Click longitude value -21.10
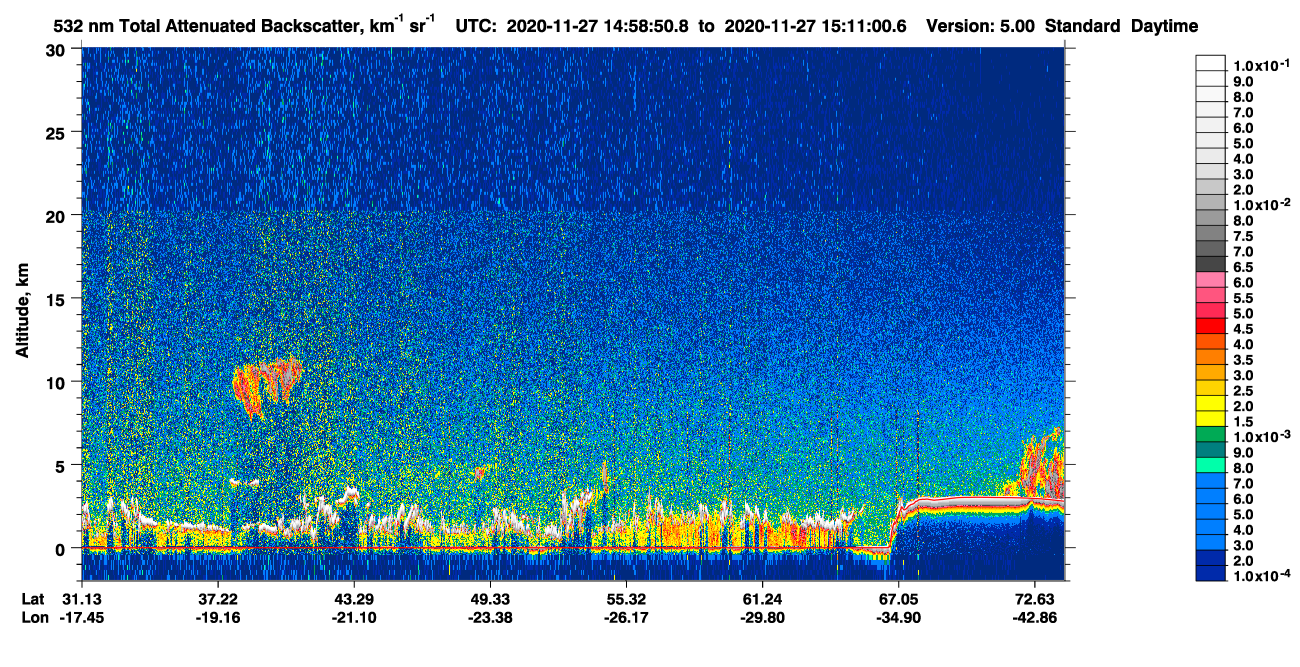 354,617
